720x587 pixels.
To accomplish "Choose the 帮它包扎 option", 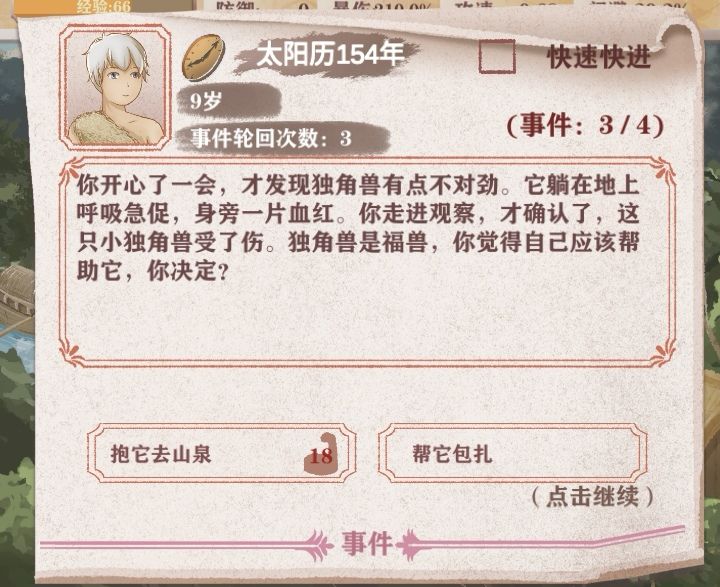I will 512,453.
